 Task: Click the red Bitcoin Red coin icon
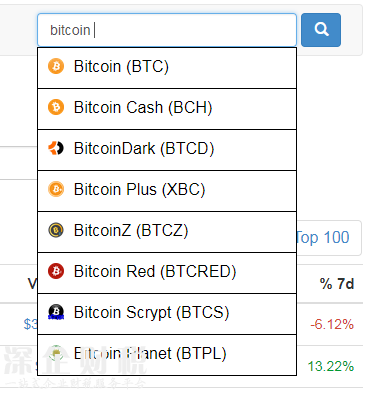coord(56,271)
